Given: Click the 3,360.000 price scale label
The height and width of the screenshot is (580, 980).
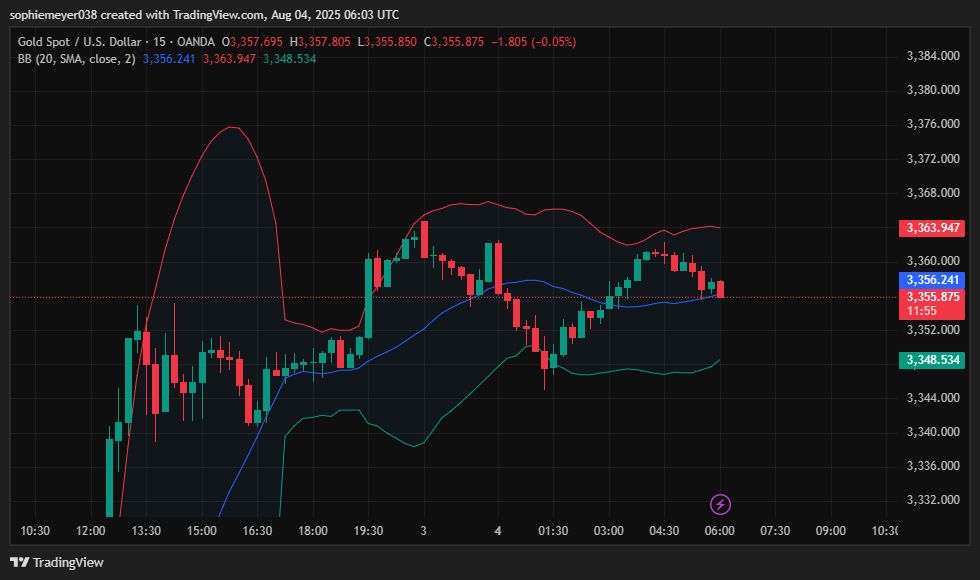Looking at the screenshot, I should click(x=933, y=261).
